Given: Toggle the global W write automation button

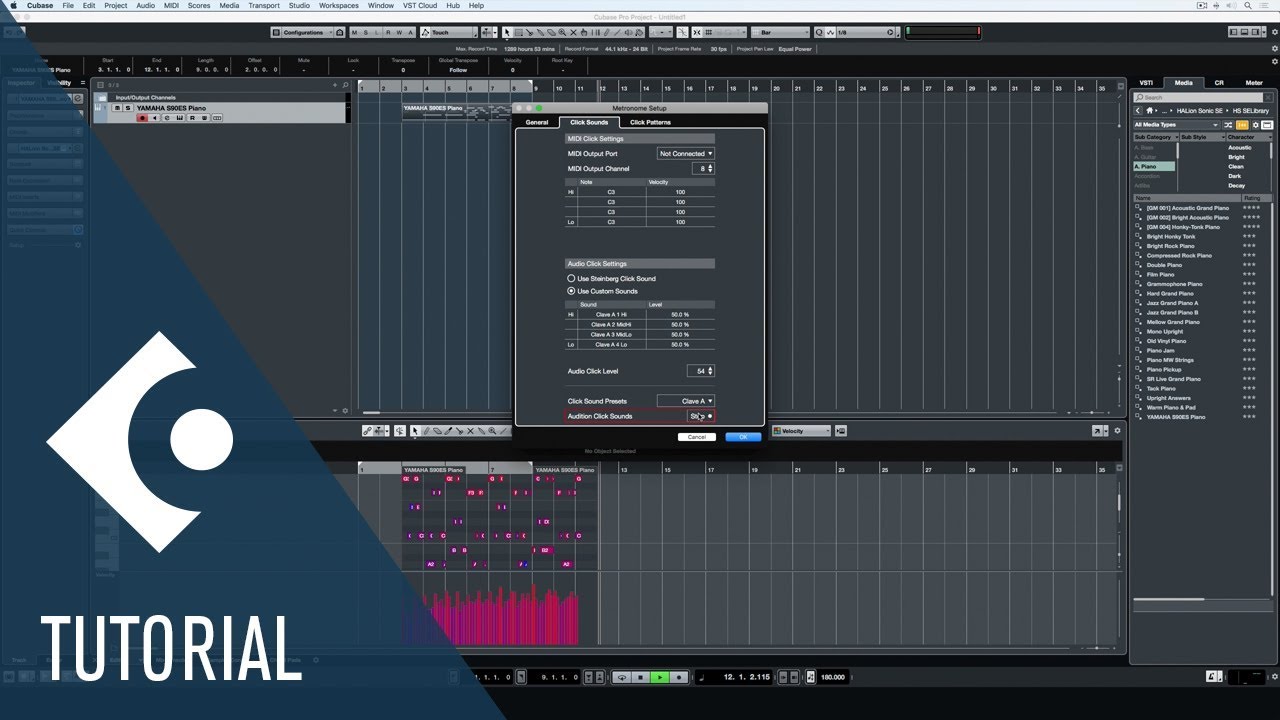Looking at the screenshot, I should point(399,32).
